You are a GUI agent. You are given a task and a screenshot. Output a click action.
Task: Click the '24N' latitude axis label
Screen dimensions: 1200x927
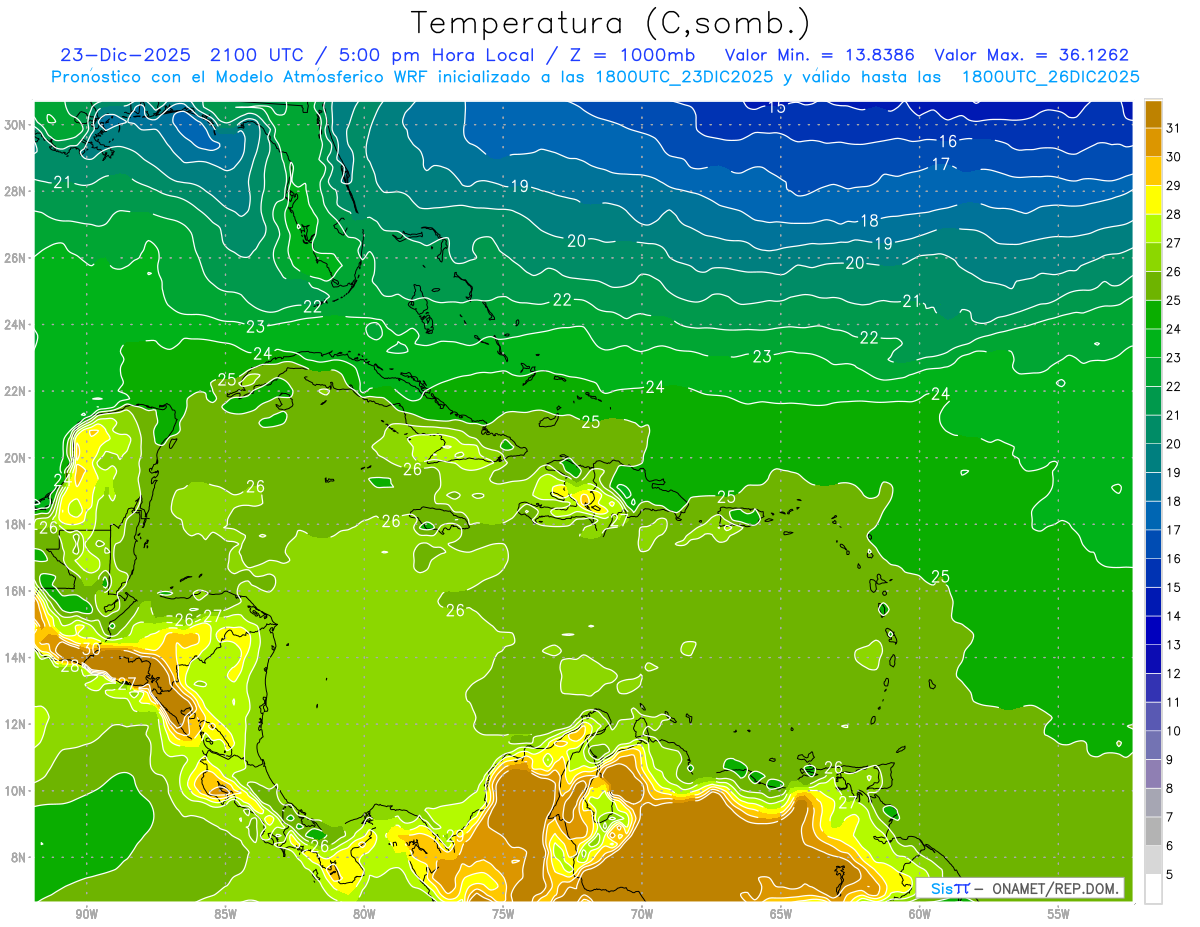coord(17,324)
